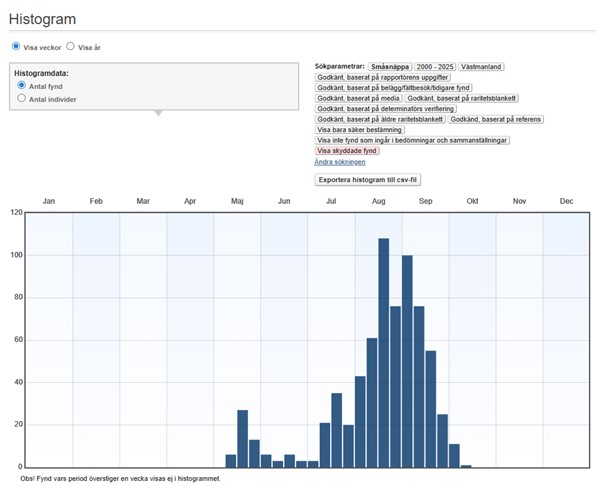Click the "2000 - 2025" parameter tag
Screen dimensions: 602x489
pyautogui.click(x=434, y=66)
